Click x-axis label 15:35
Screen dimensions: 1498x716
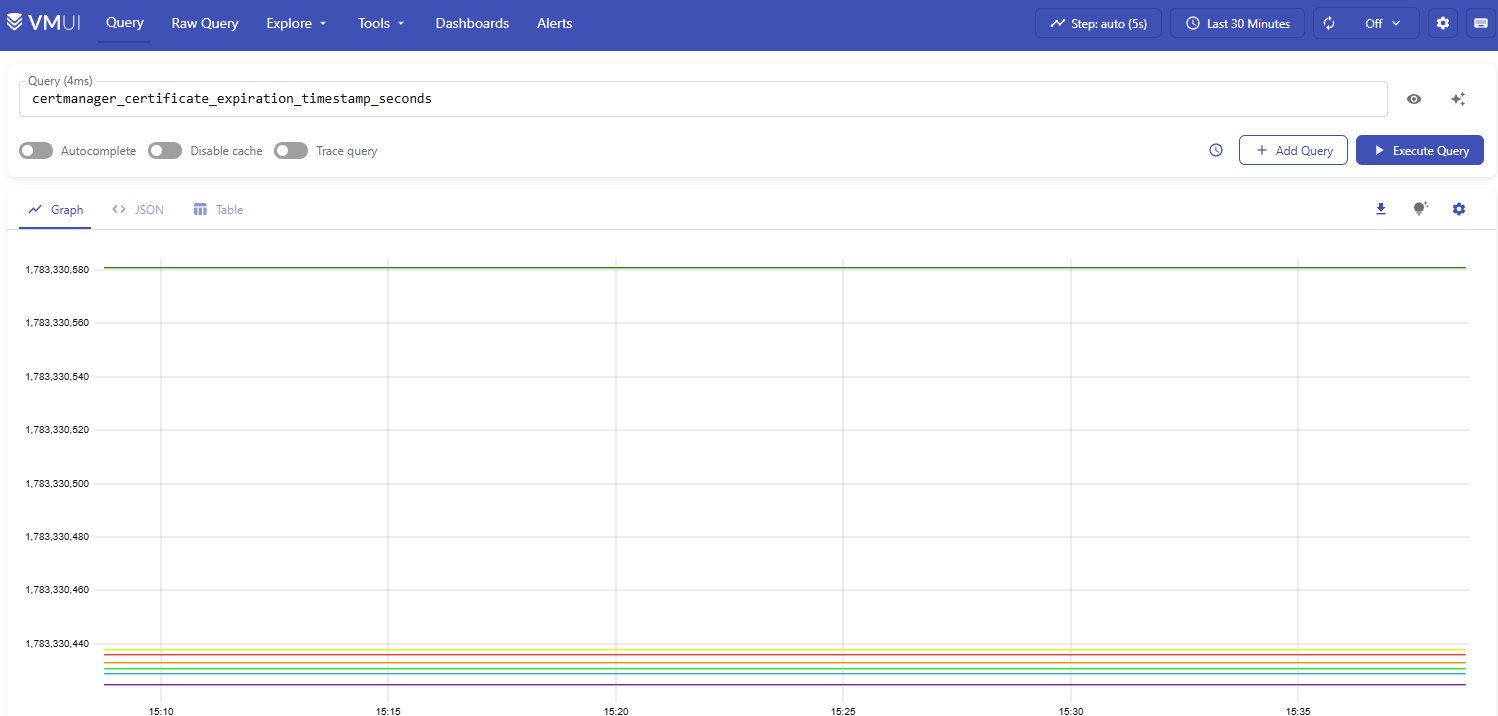pos(1297,711)
